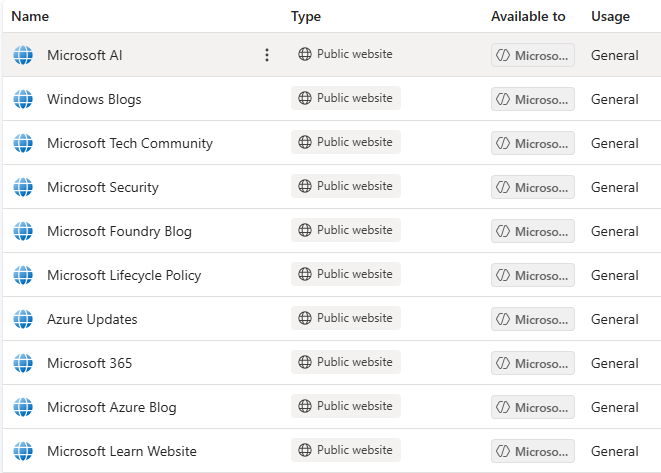Viewport: 661px width, 473px height.
Task: Open the more options menu for Microsoft AI
Action: (x=266, y=55)
